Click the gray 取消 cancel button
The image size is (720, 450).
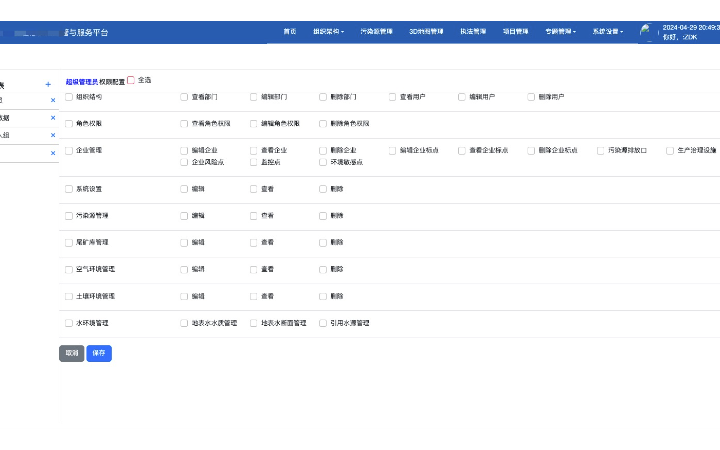[x=72, y=354]
